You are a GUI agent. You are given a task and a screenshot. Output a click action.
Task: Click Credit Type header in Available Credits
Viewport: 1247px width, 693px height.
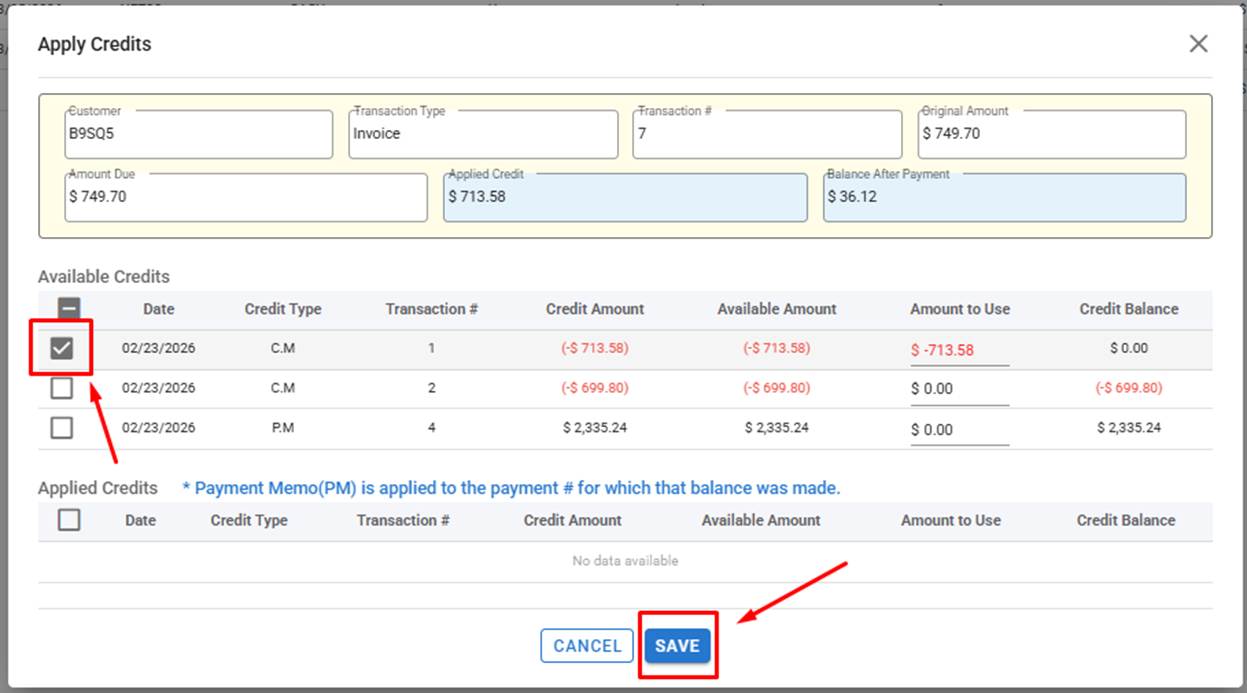click(x=283, y=309)
